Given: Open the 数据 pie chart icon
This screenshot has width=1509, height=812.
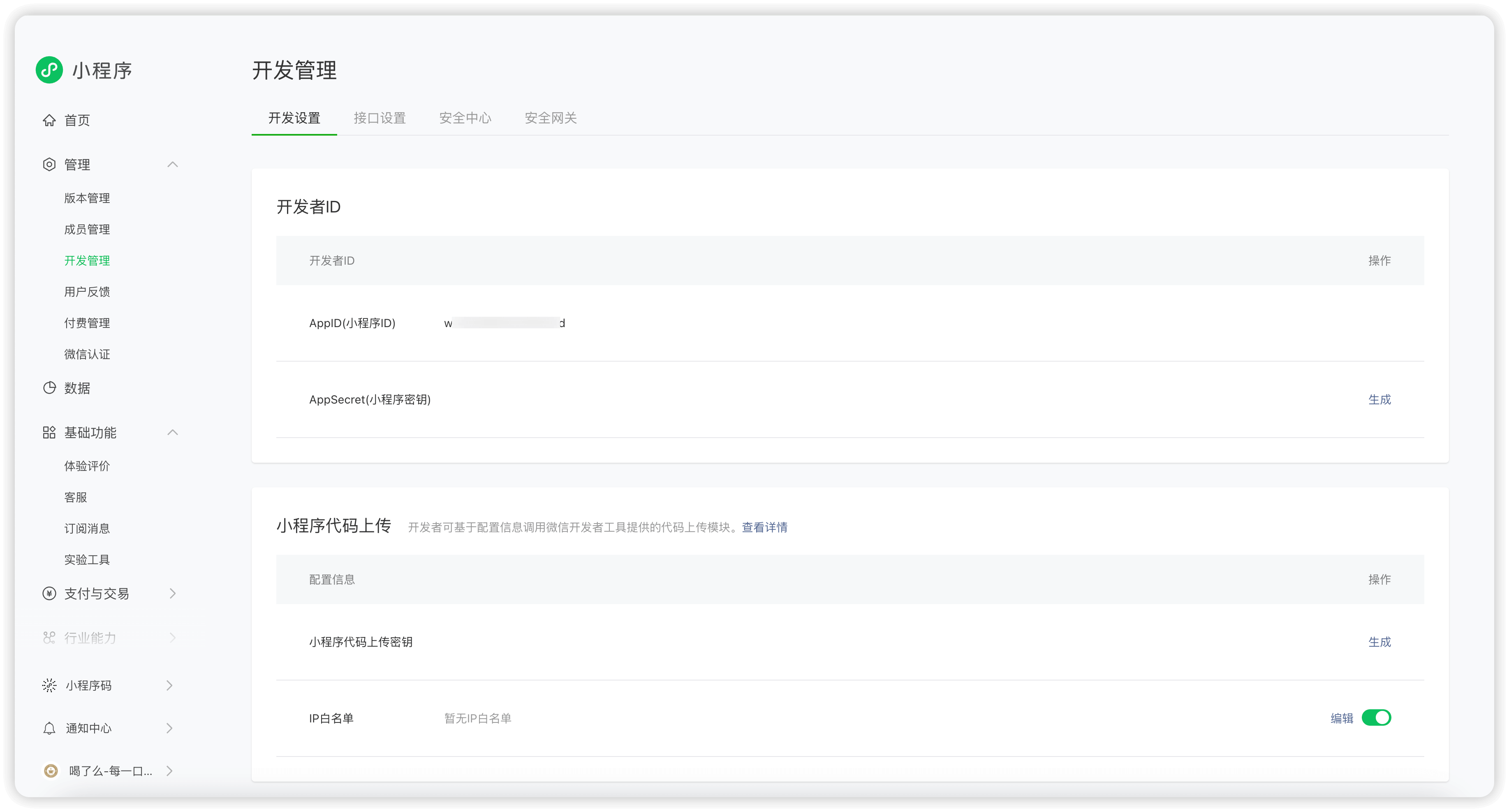Looking at the screenshot, I should tap(49, 388).
